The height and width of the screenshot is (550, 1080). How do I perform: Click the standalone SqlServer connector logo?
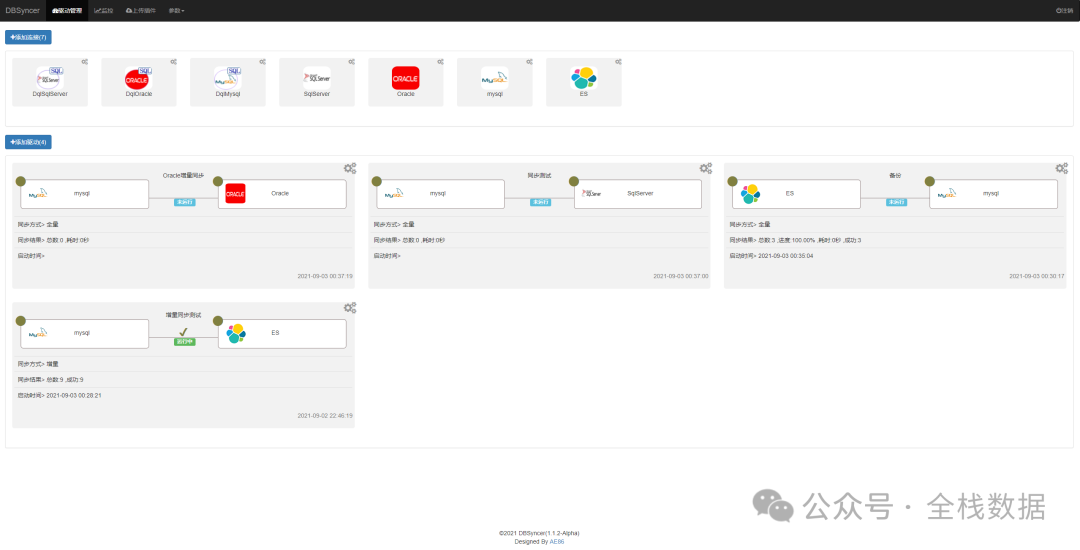click(316, 78)
